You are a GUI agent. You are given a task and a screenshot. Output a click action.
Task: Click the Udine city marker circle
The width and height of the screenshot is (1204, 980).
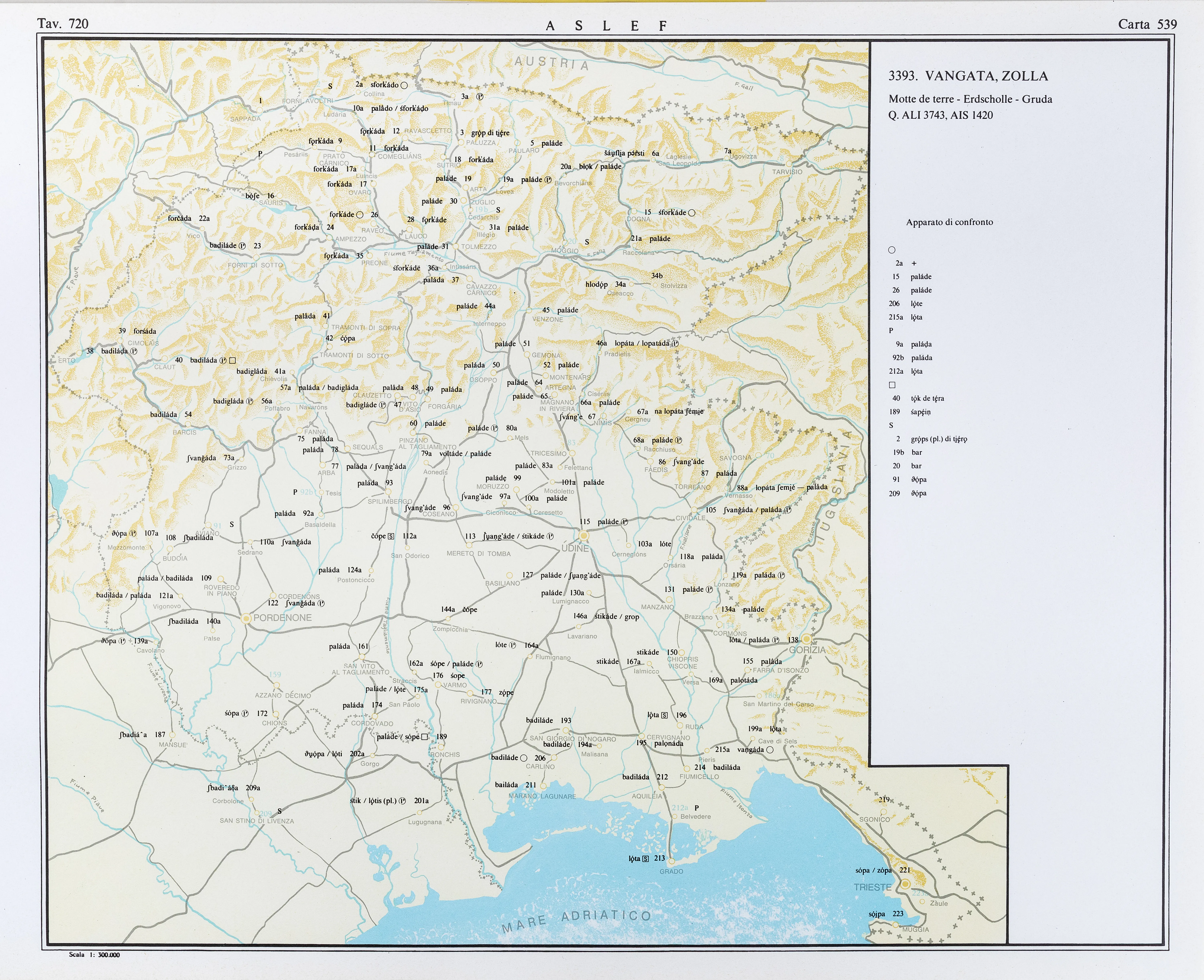(x=584, y=535)
